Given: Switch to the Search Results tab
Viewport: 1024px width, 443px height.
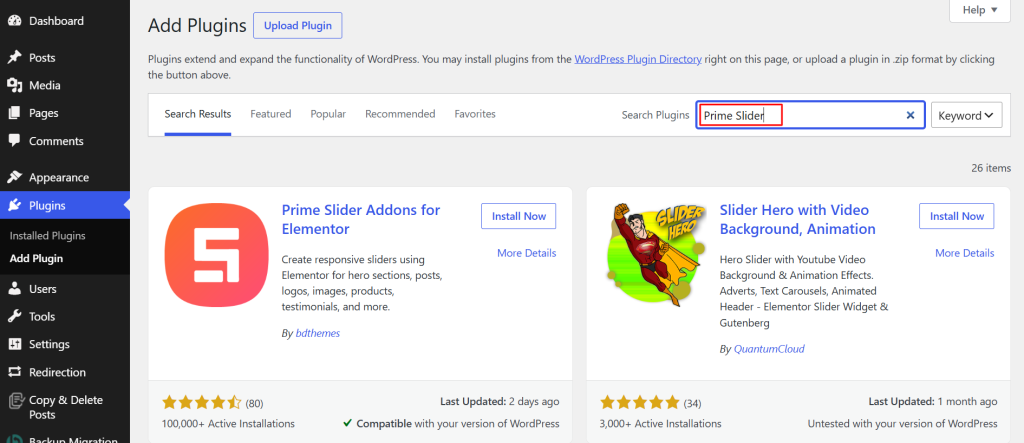Looking at the screenshot, I should click(x=198, y=114).
